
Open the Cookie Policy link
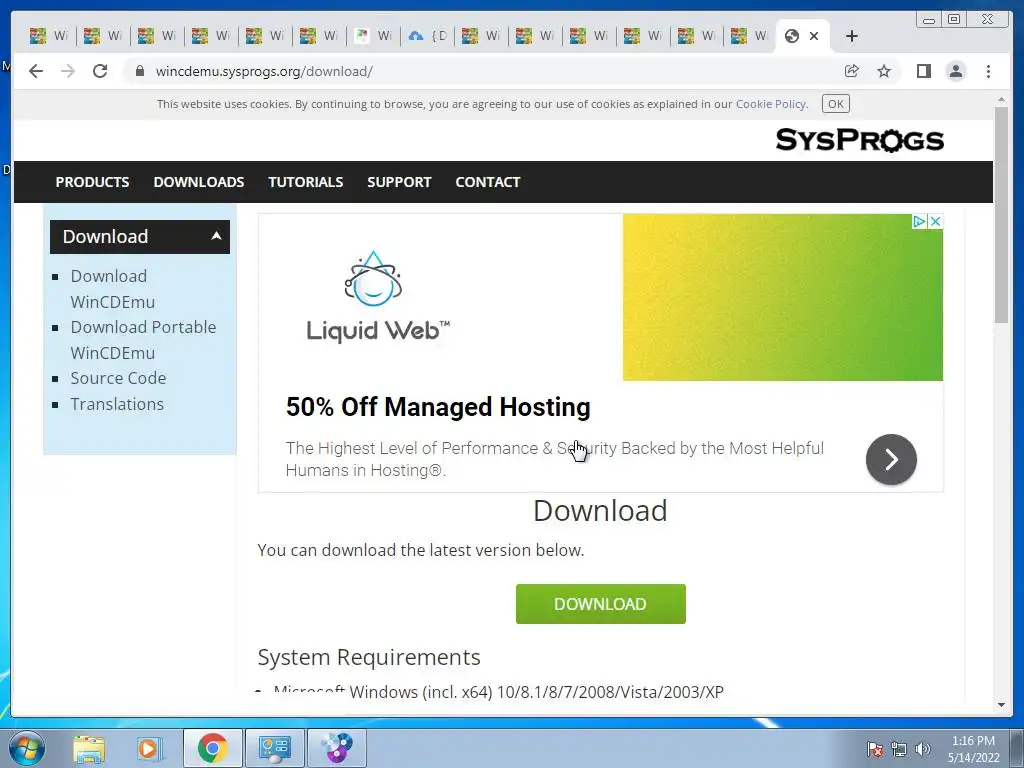point(771,104)
